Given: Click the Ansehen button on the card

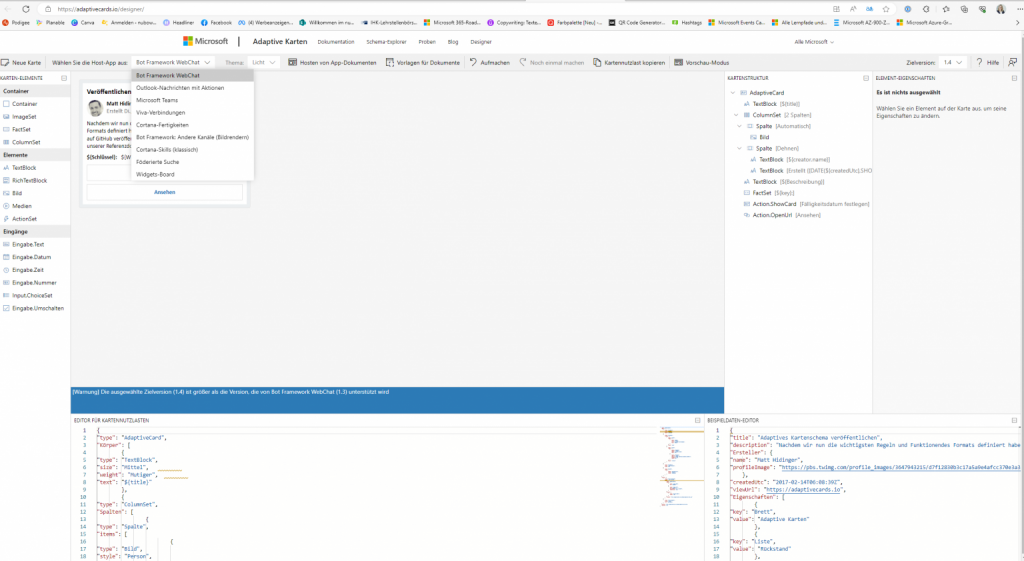Looking at the screenshot, I should tap(165, 192).
